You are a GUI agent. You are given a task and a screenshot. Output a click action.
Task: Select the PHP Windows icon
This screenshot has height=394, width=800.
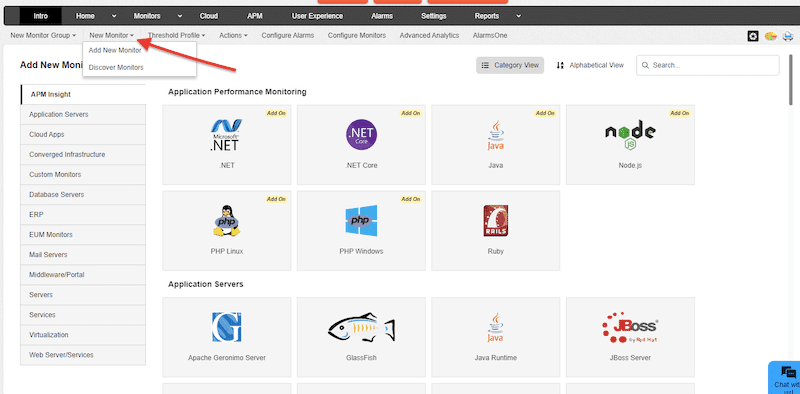pyautogui.click(x=361, y=220)
